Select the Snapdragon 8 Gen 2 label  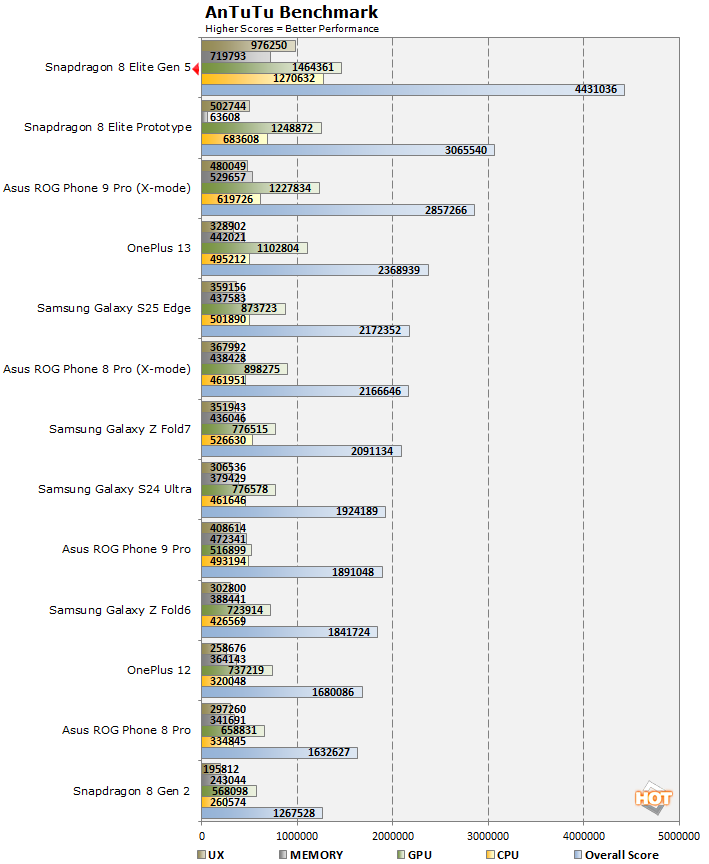tap(132, 791)
